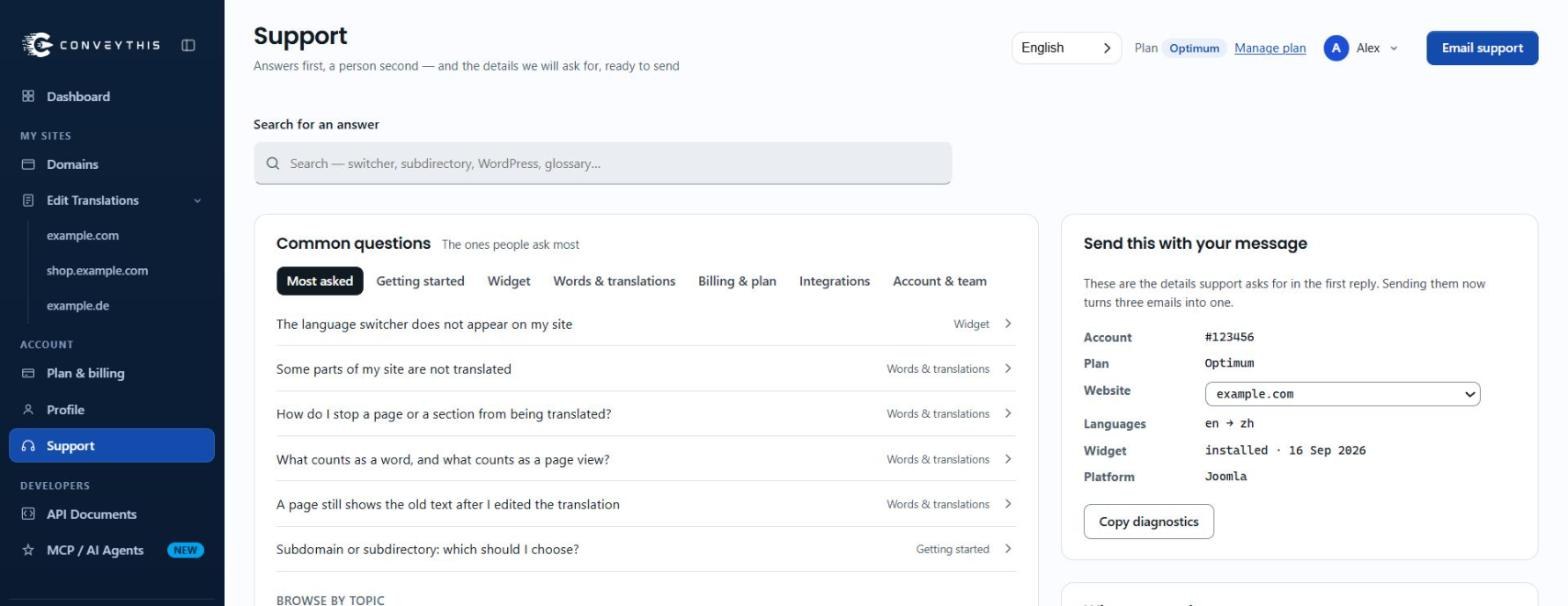This screenshot has height=606, width=1568.
Task: Click the Joomla platform value
Action: [1226, 477]
